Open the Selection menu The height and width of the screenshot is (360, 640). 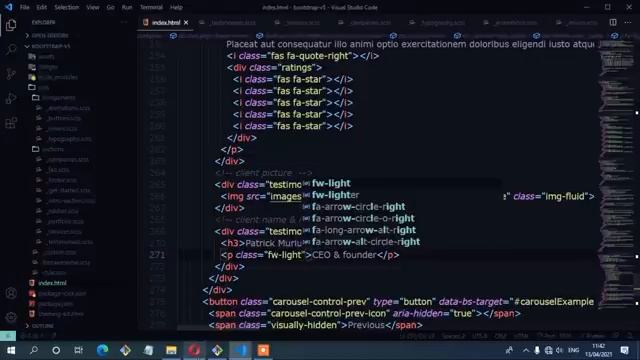(67, 7)
